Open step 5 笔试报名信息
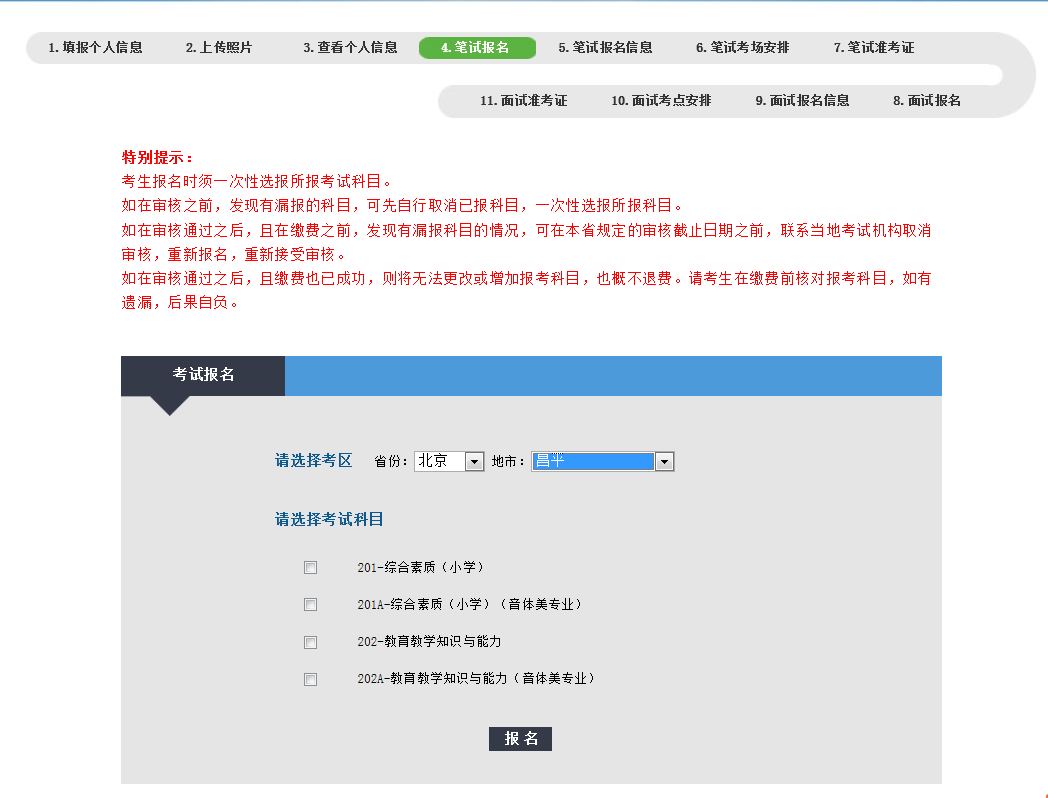The width and height of the screenshot is (1048, 798). 605,47
